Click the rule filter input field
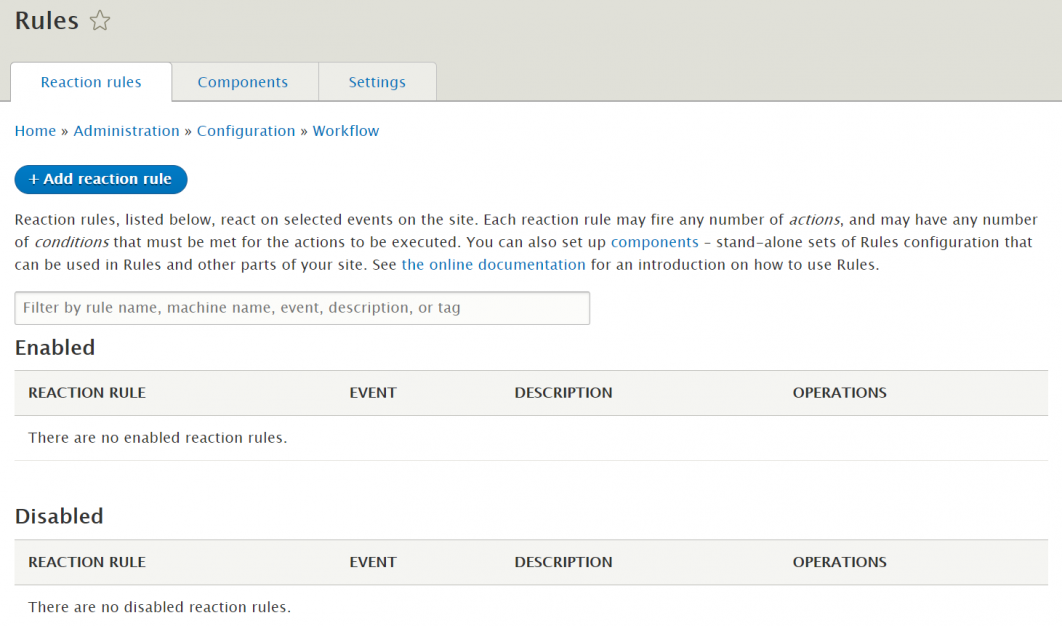 click(x=301, y=307)
